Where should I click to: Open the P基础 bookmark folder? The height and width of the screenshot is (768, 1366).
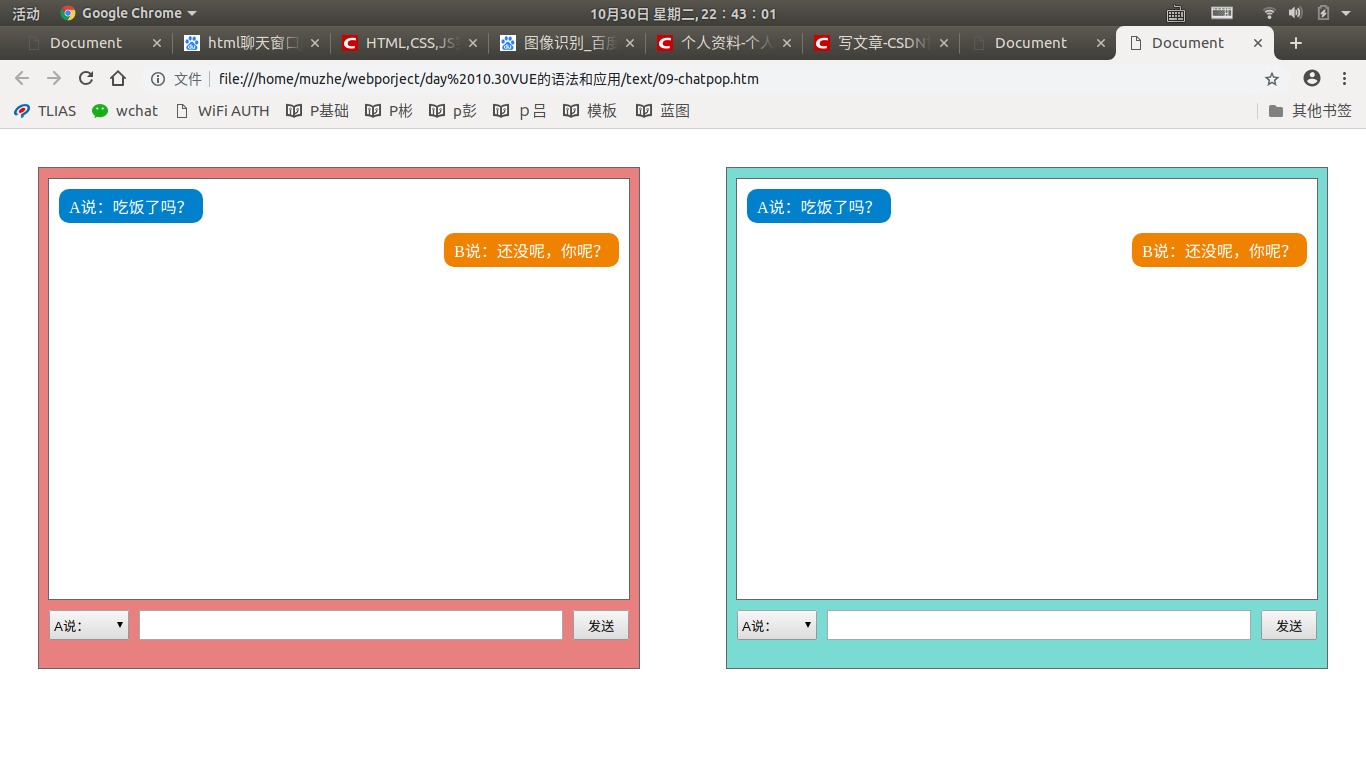pos(317,111)
